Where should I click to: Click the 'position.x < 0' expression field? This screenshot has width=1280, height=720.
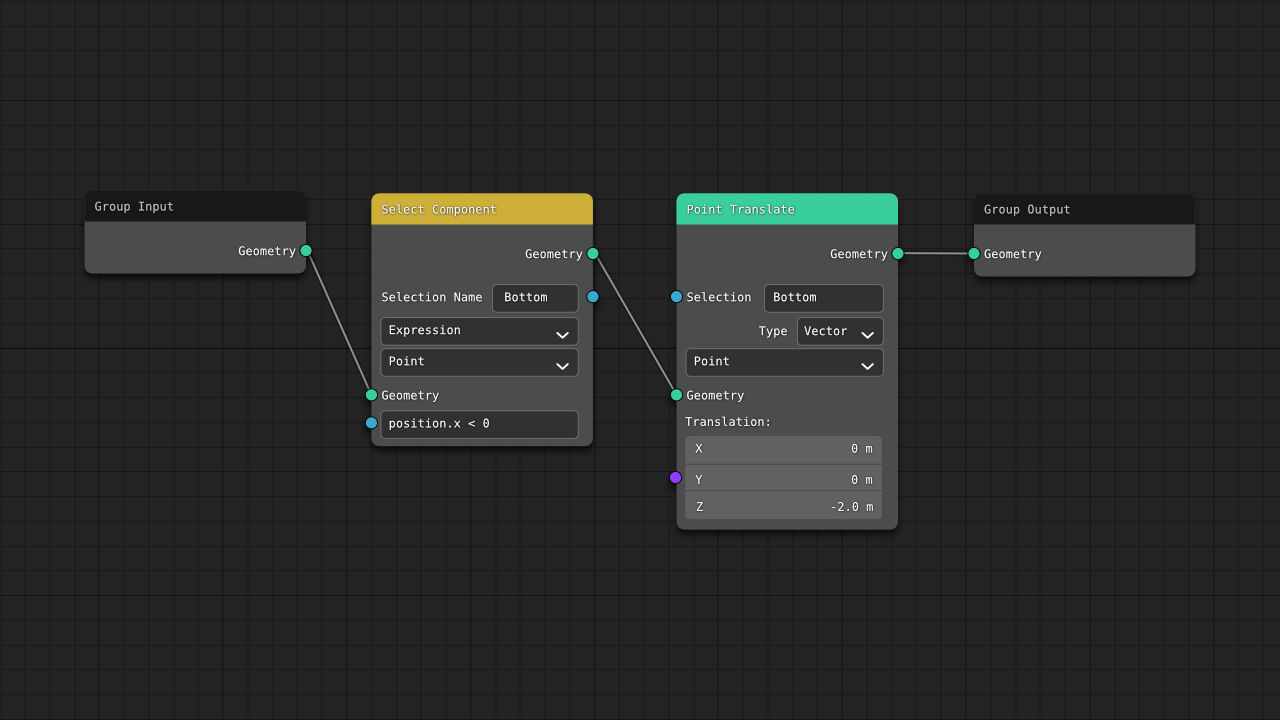tap(479, 424)
